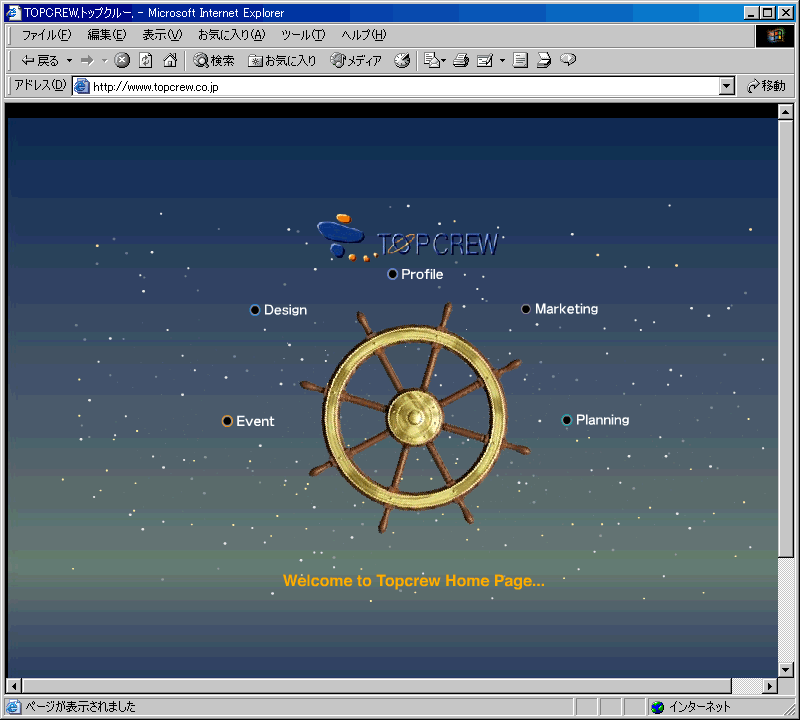Open the 編集(E) menu
800x720 pixels.
(x=107, y=35)
